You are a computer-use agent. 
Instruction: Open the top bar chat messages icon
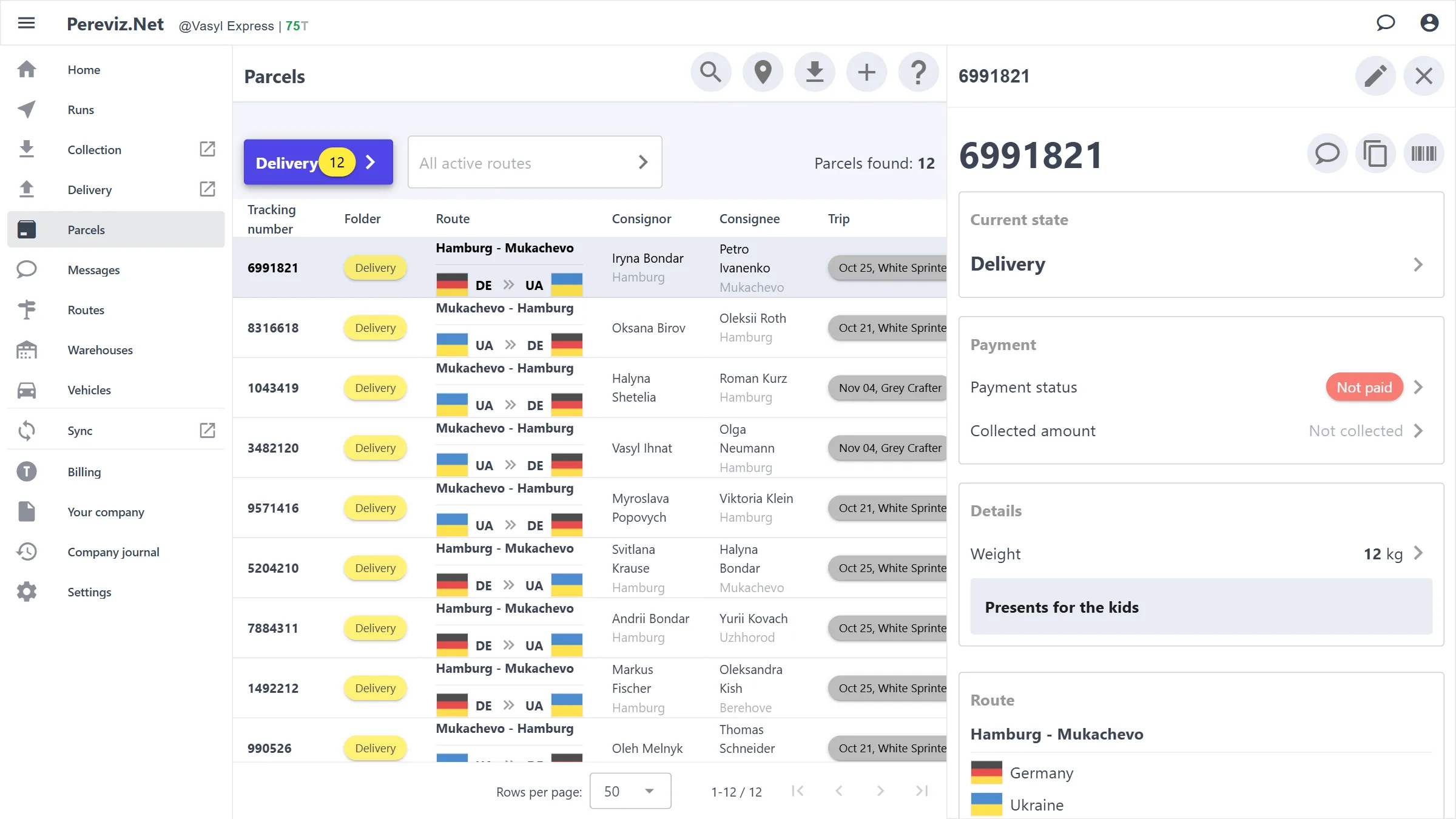point(1386,23)
